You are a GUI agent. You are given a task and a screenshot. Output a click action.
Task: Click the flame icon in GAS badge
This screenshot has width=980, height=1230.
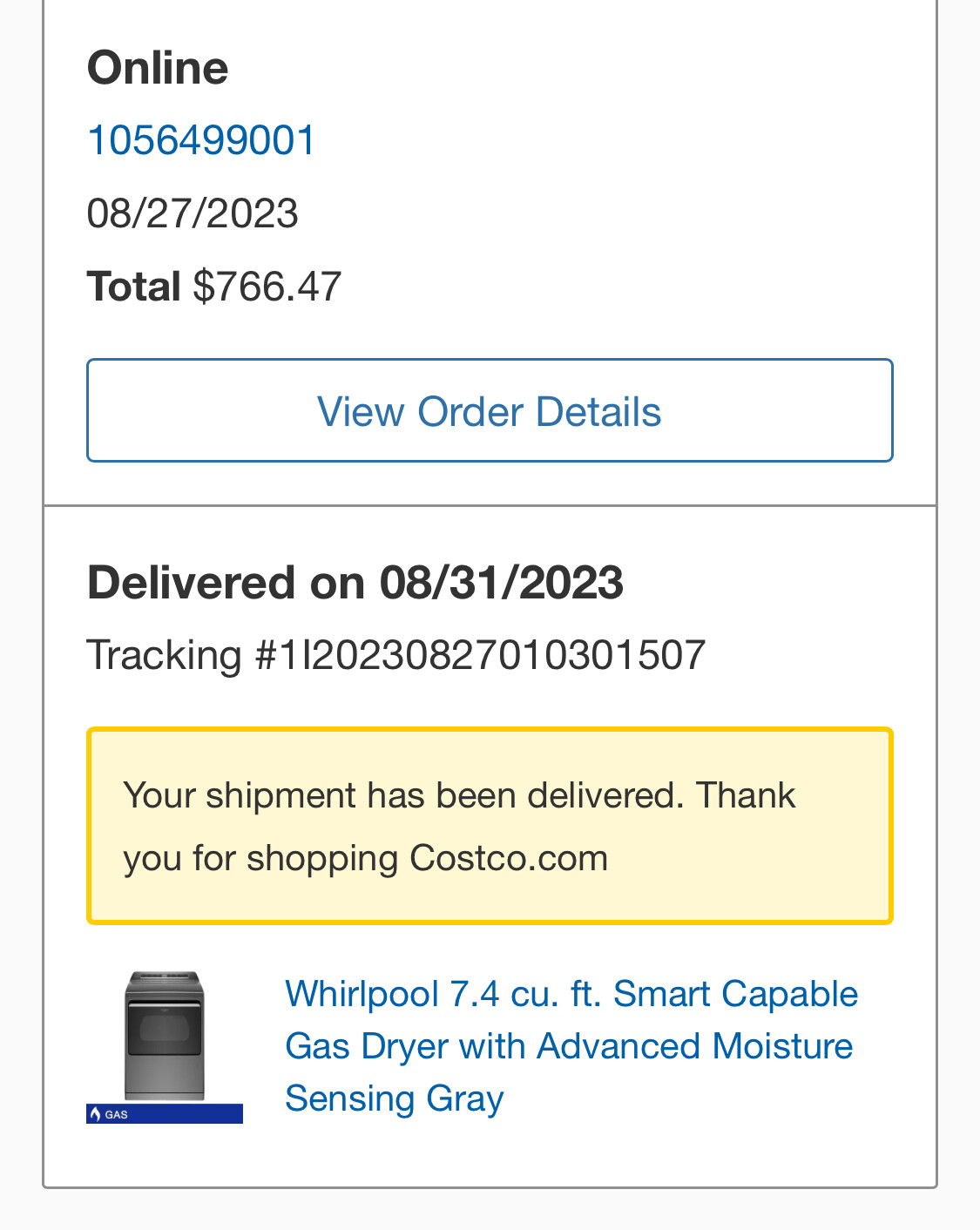click(x=95, y=1114)
